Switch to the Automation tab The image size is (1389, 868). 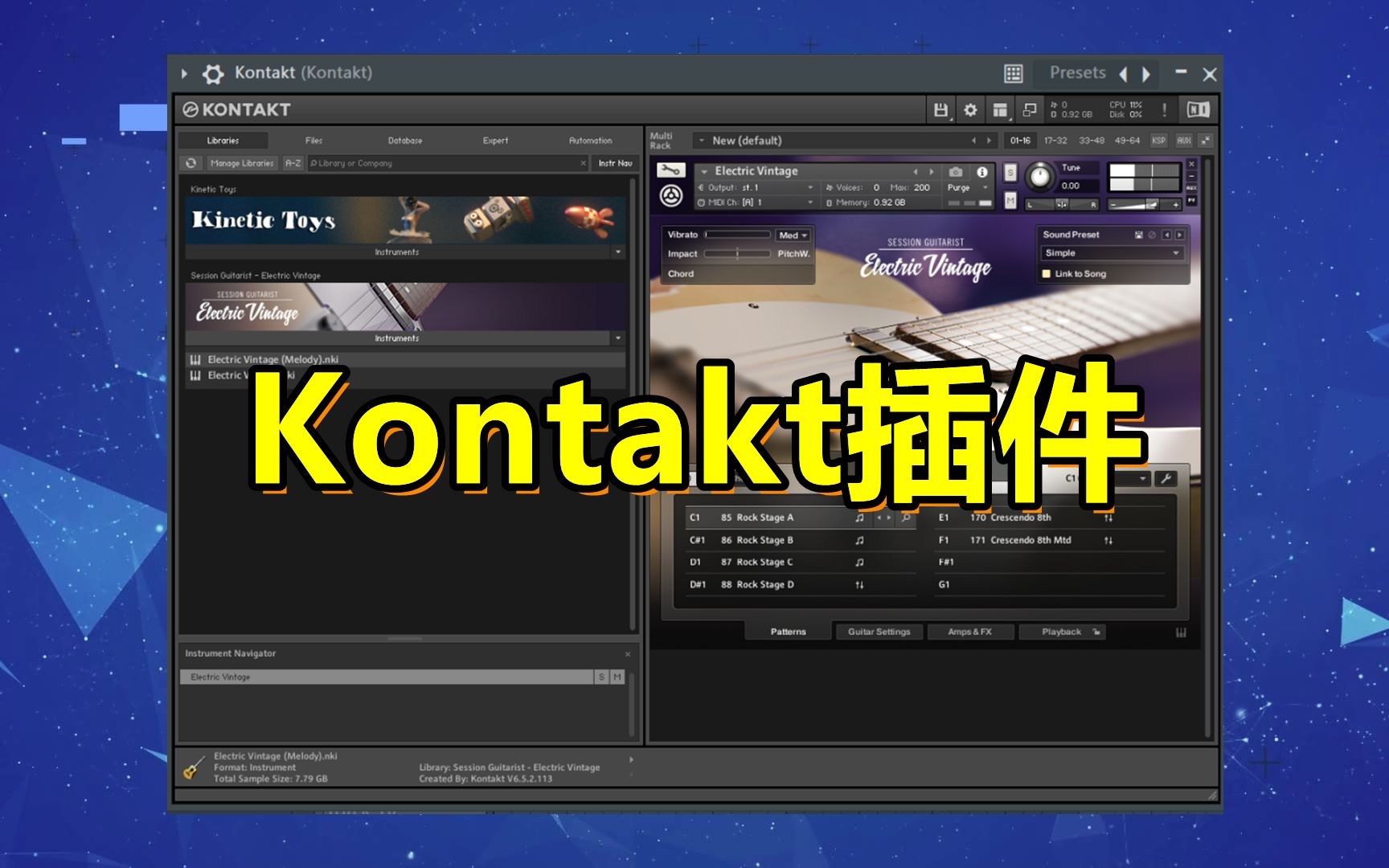click(x=591, y=141)
